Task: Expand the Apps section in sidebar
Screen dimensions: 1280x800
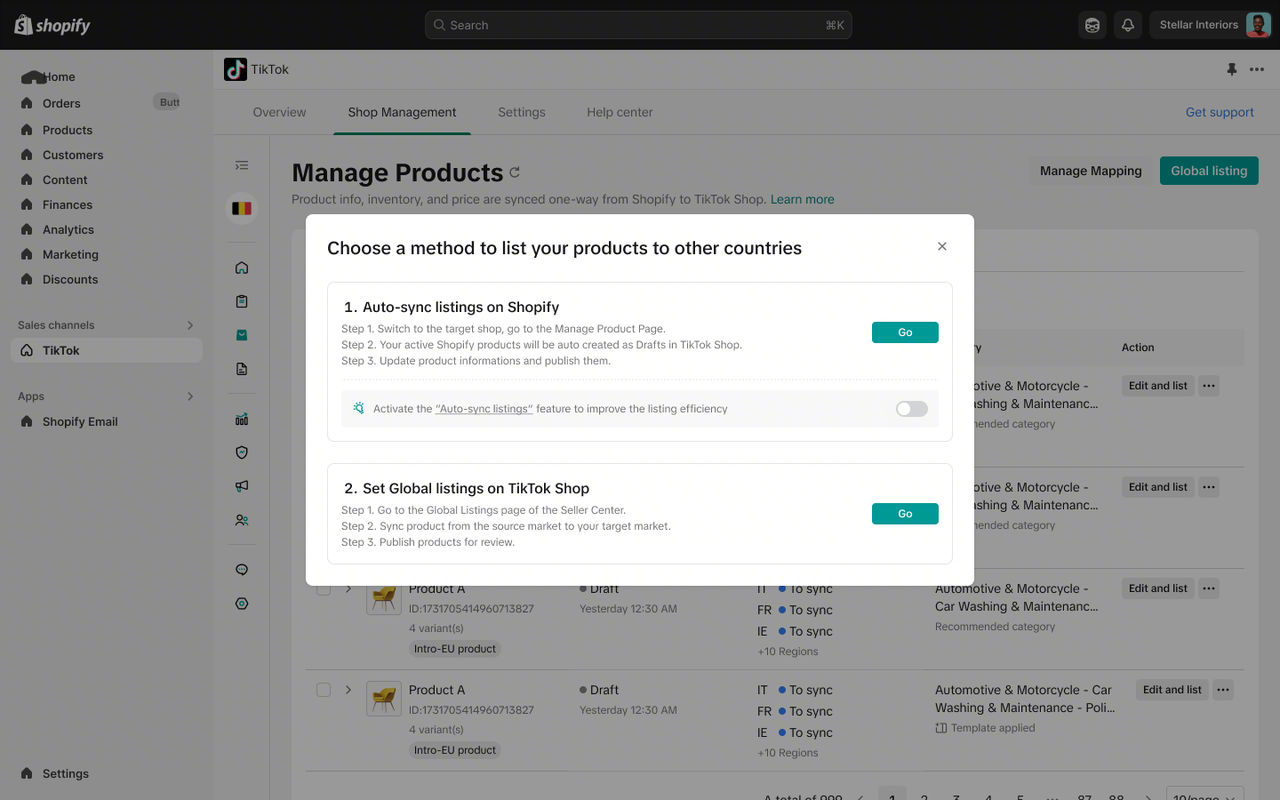Action: point(190,397)
